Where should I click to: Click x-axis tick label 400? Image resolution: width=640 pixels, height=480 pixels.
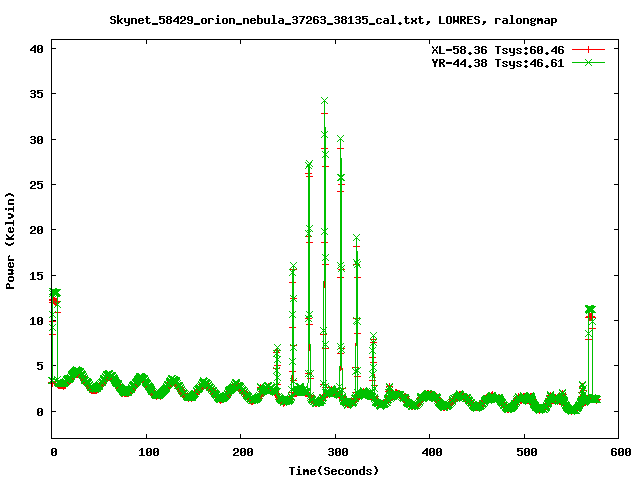pos(432,452)
